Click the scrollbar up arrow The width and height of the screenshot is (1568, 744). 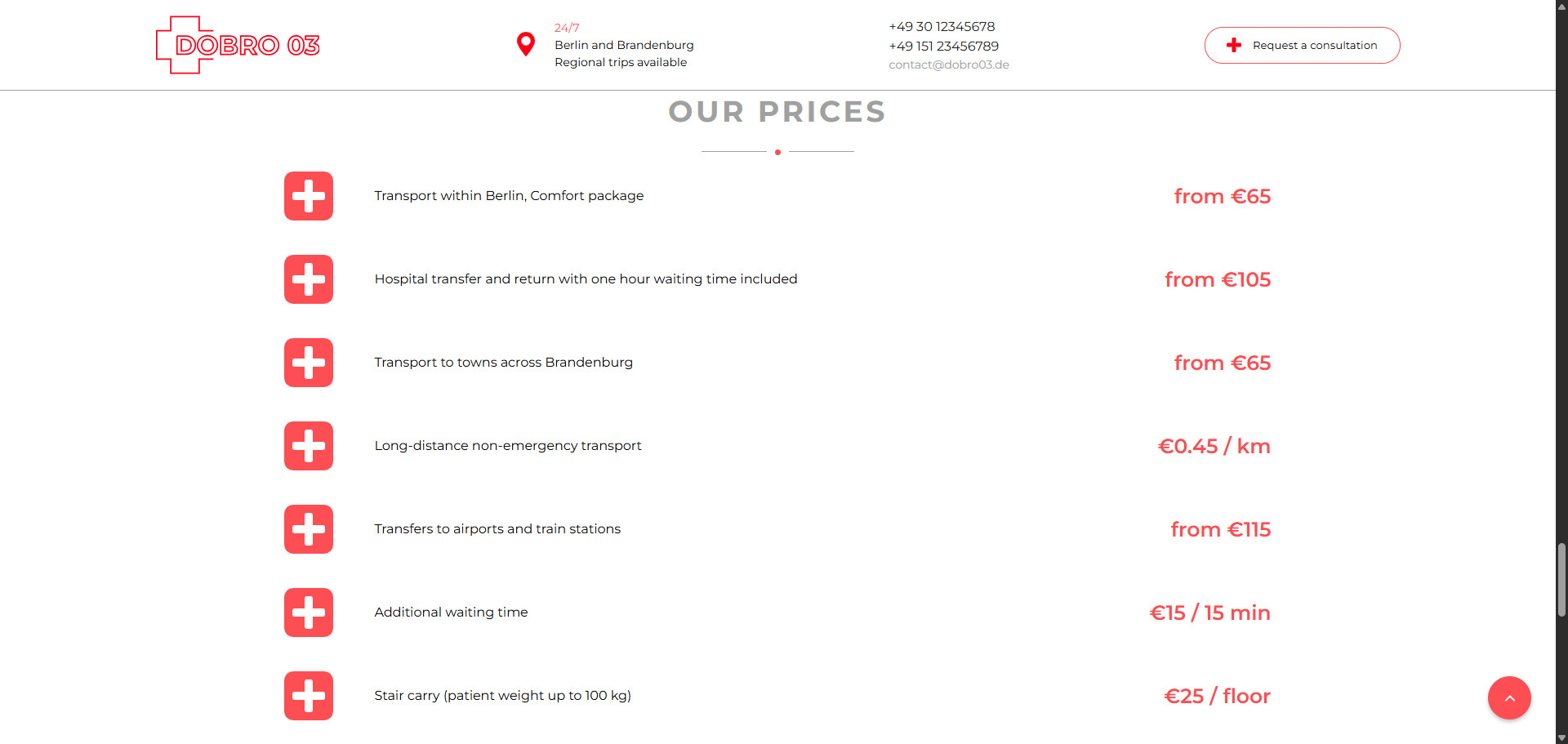click(1561, 5)
